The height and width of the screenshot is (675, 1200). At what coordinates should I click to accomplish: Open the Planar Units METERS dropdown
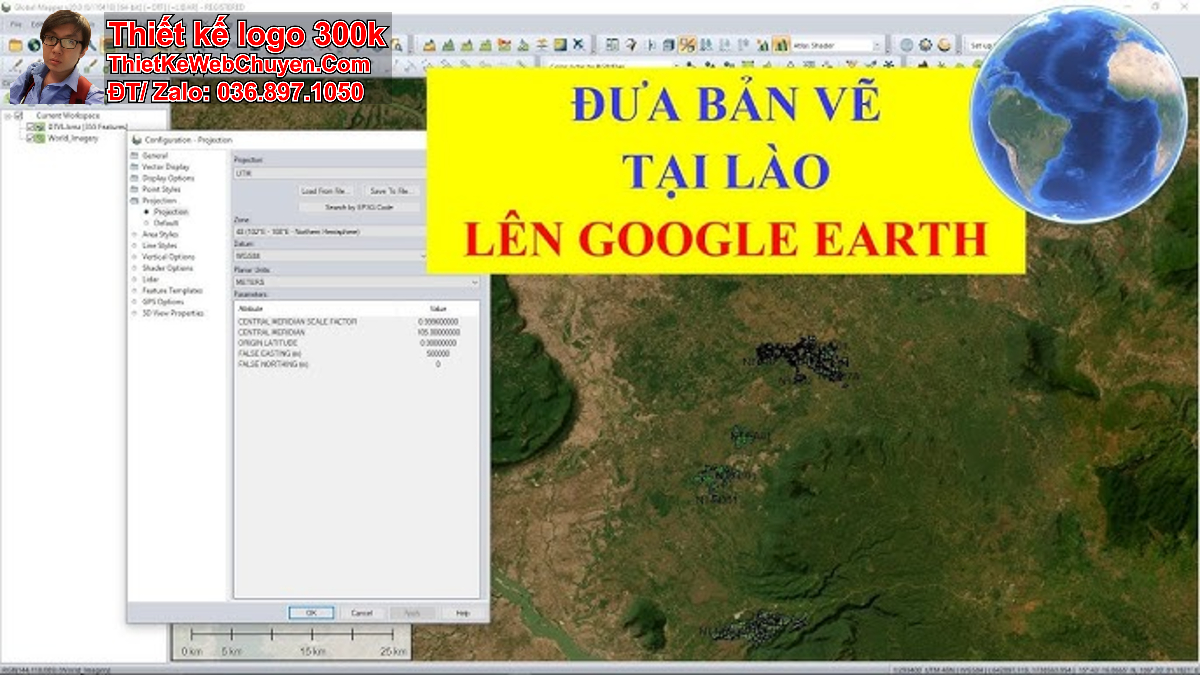point(356,282)
